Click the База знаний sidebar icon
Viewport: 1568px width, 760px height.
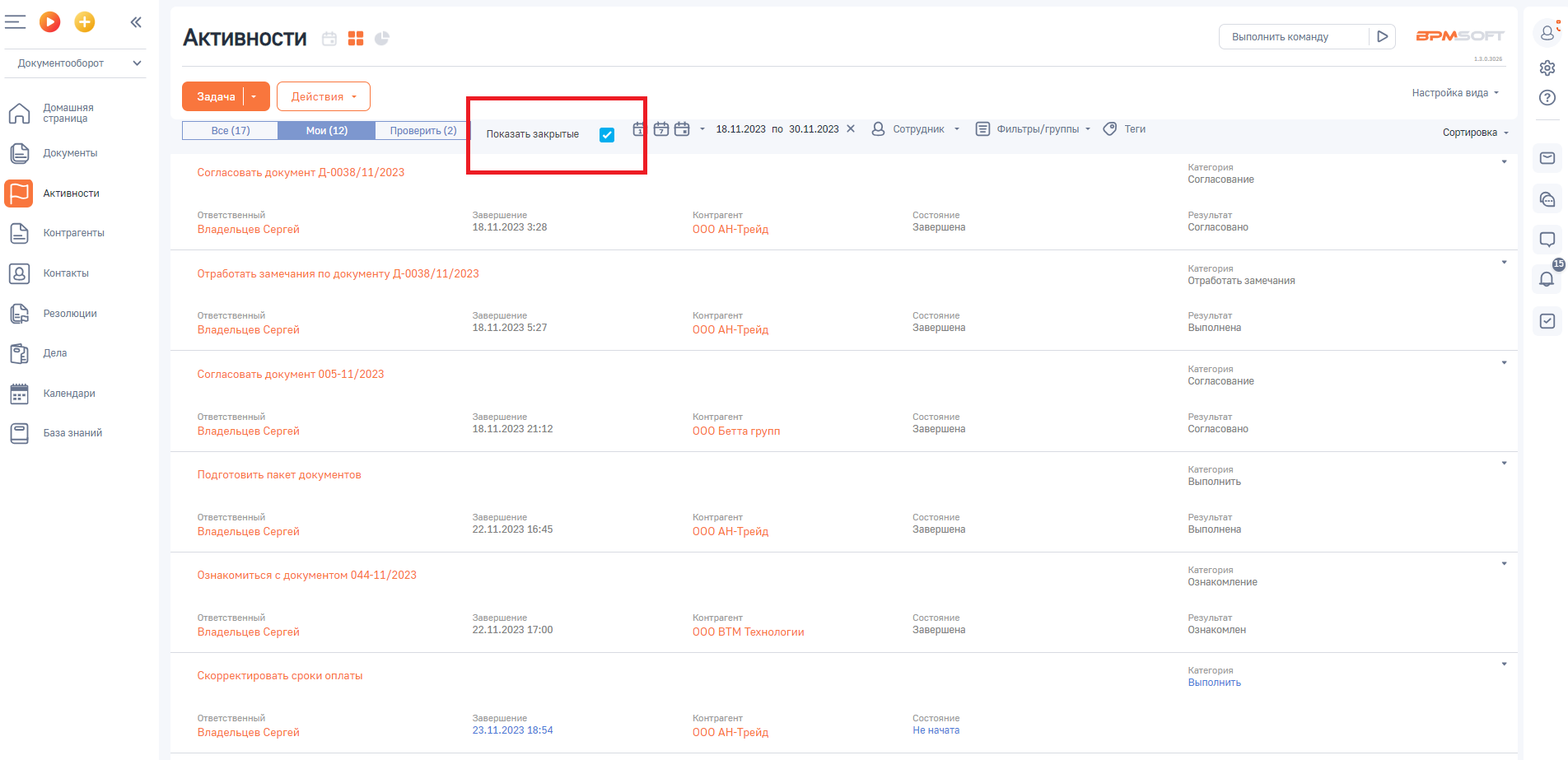19,433
